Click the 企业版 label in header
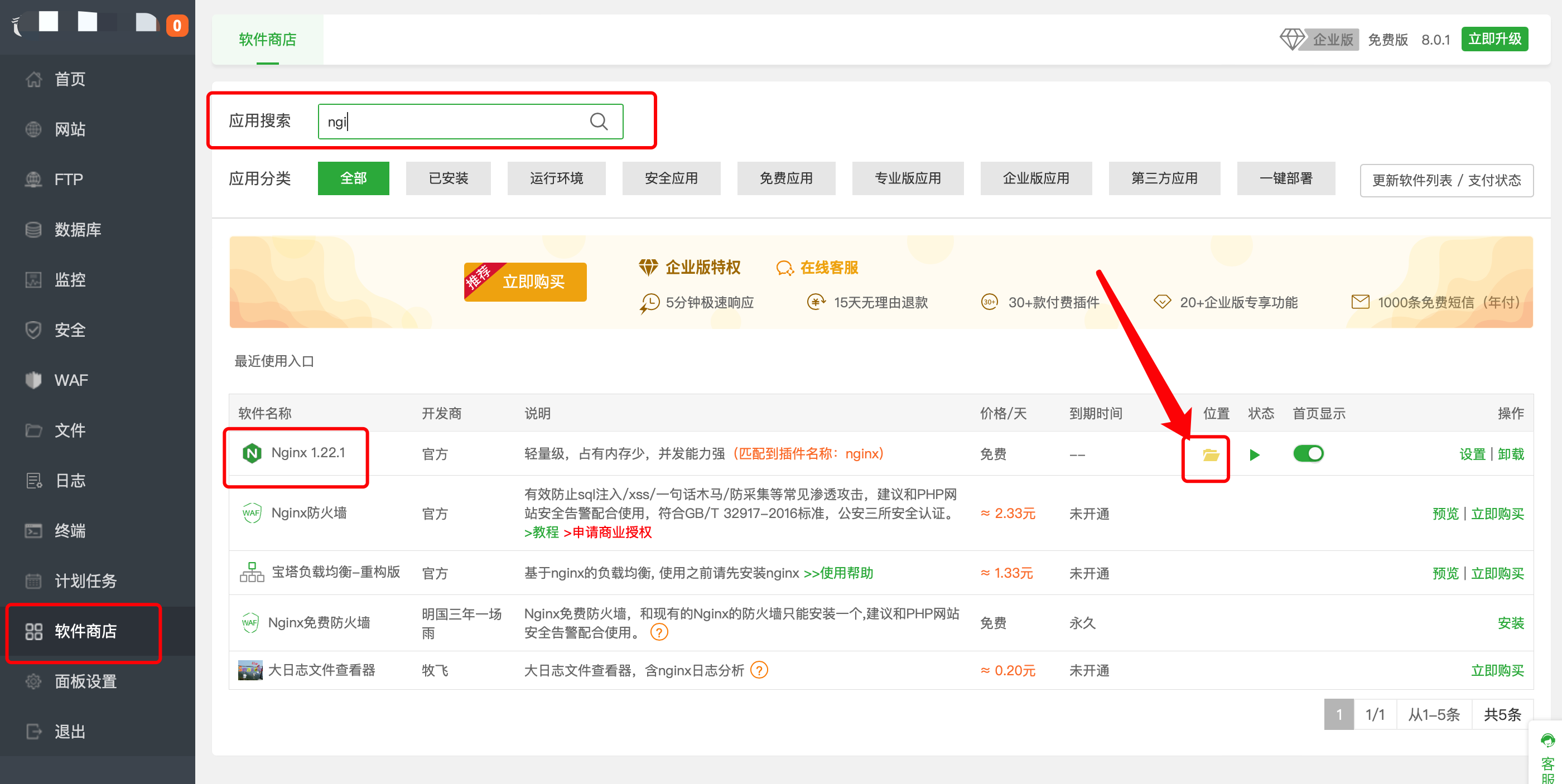Screen dimensions: 1562x784 pyautogui.click(x=1333, y=40)
